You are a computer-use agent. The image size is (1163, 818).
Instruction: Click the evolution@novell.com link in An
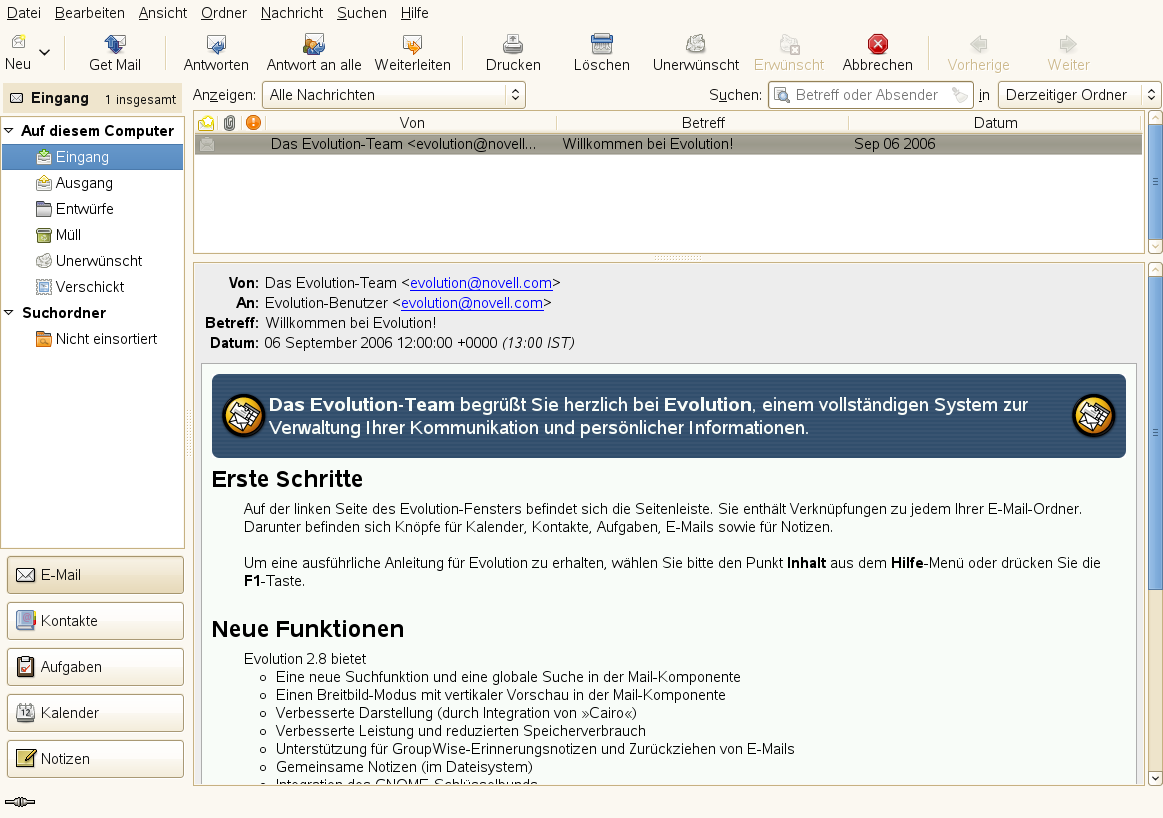click(472, 303)
